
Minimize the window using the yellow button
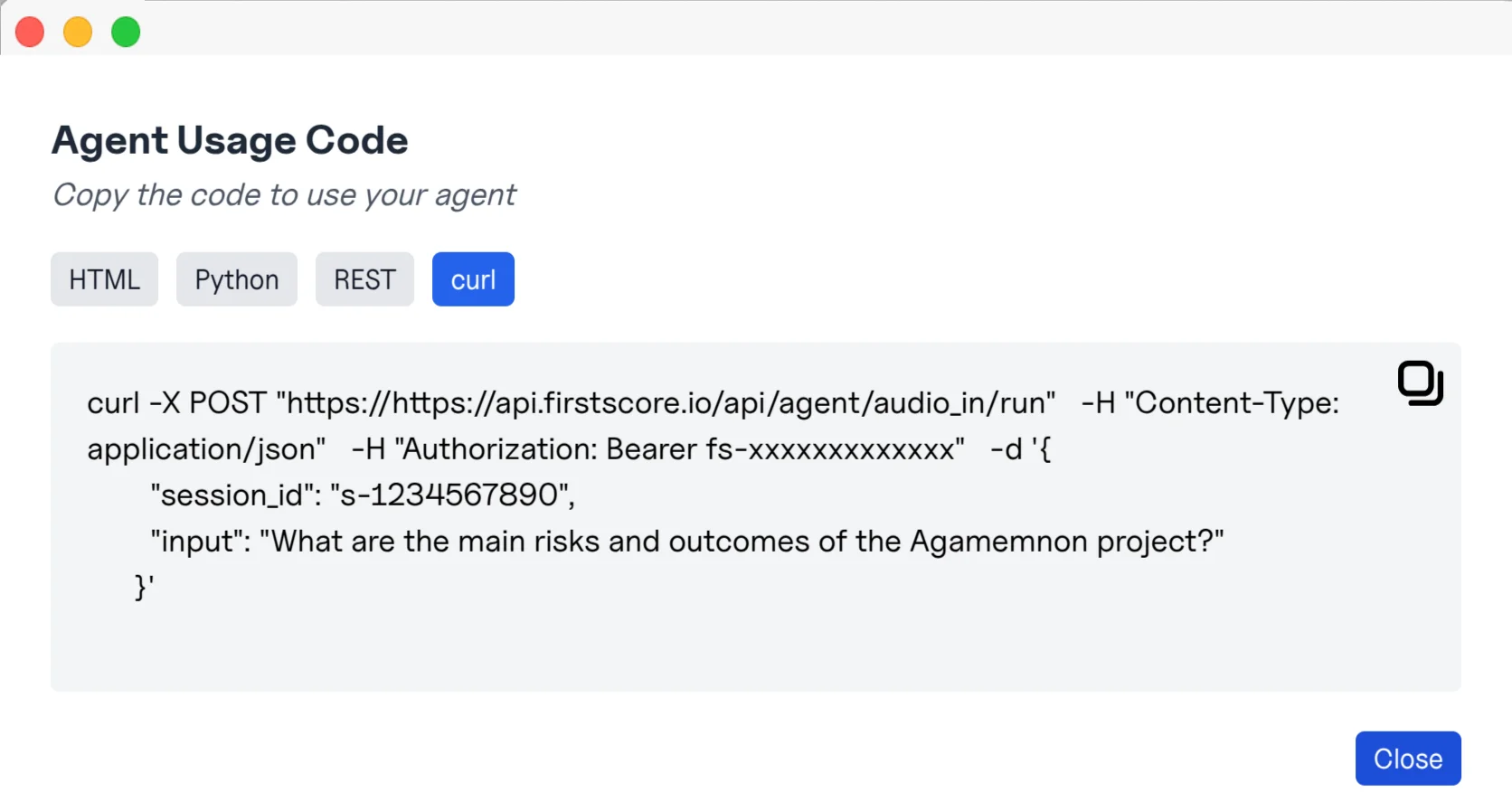[x=78, y=32]
